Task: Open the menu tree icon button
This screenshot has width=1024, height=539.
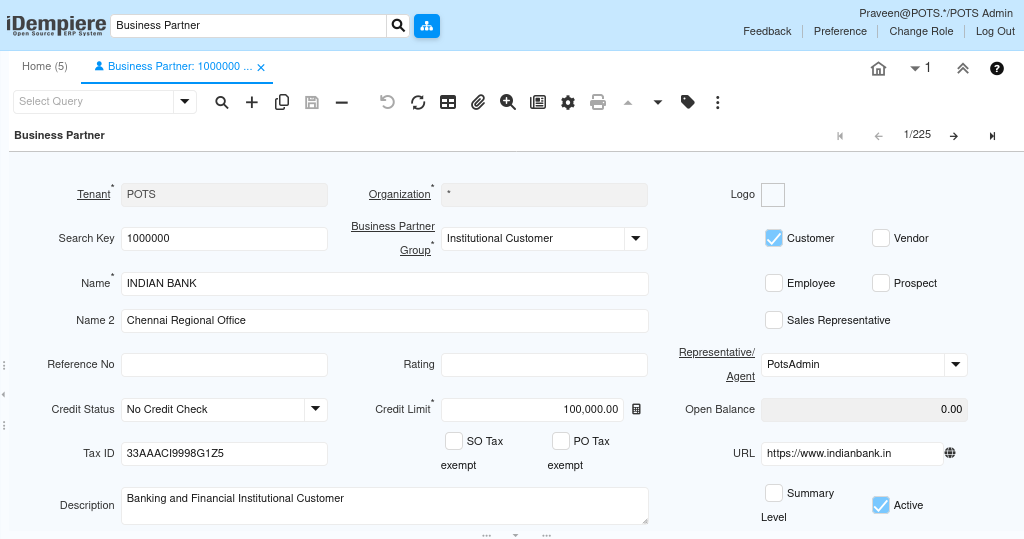Action: click(x=427, y=25)
